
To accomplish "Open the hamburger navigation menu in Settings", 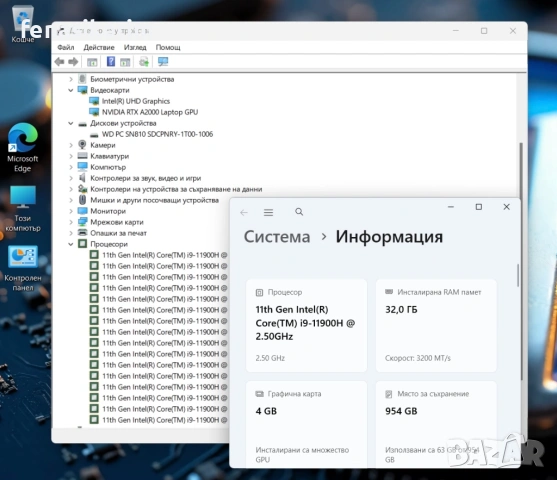I will click(x=269, y=212).
